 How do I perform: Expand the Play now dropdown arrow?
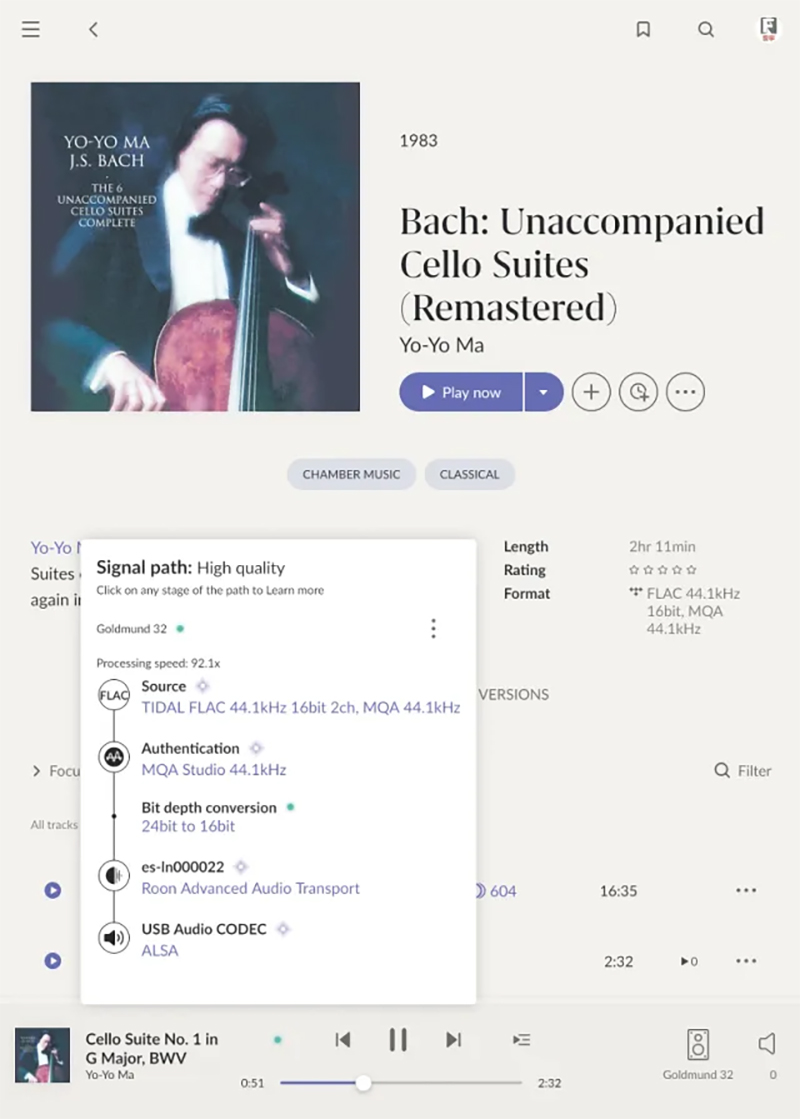pyautogui.click(x=544, y=392)
